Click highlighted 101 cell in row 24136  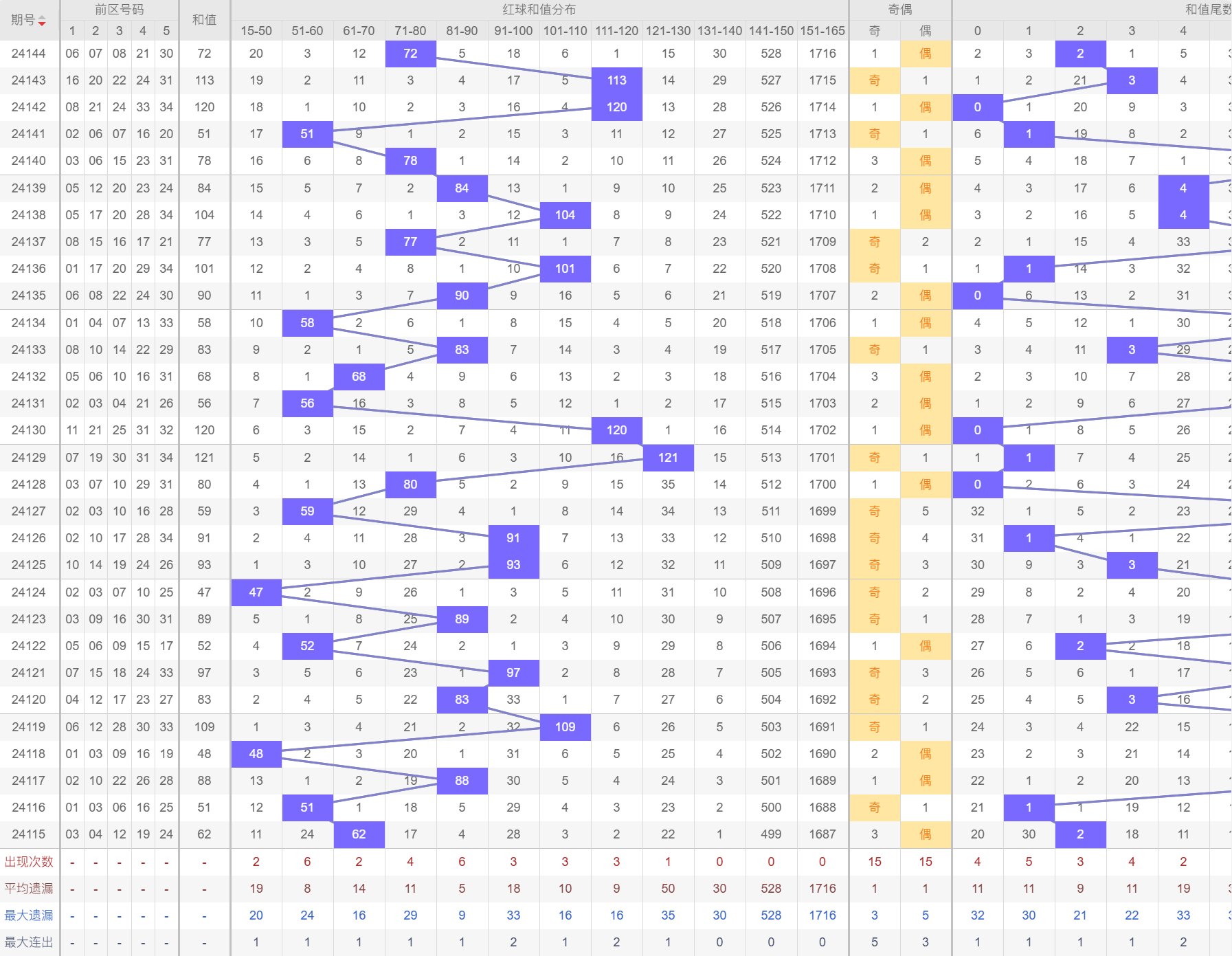[x=565, y=269]
